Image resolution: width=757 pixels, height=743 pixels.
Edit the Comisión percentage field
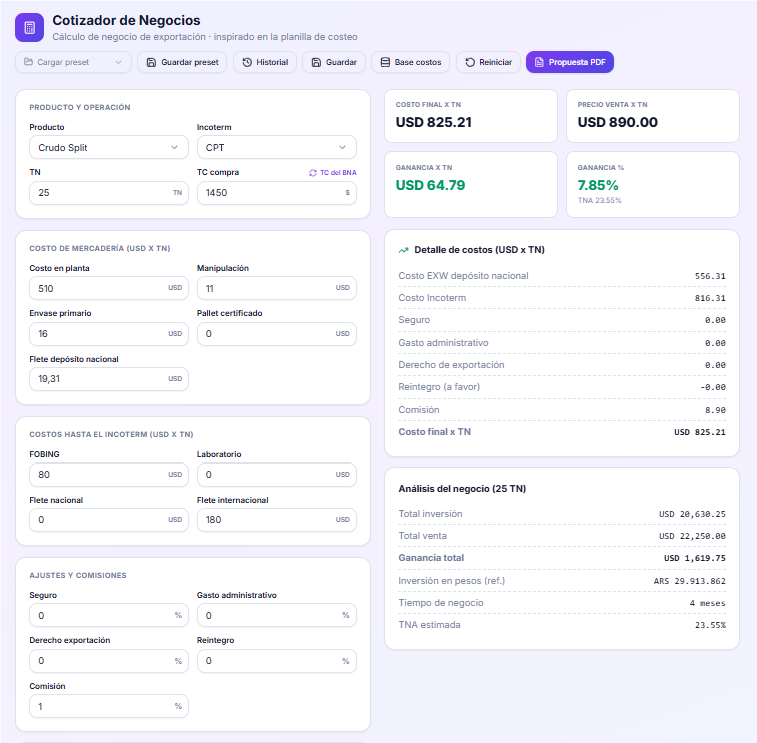click(109, 706)
